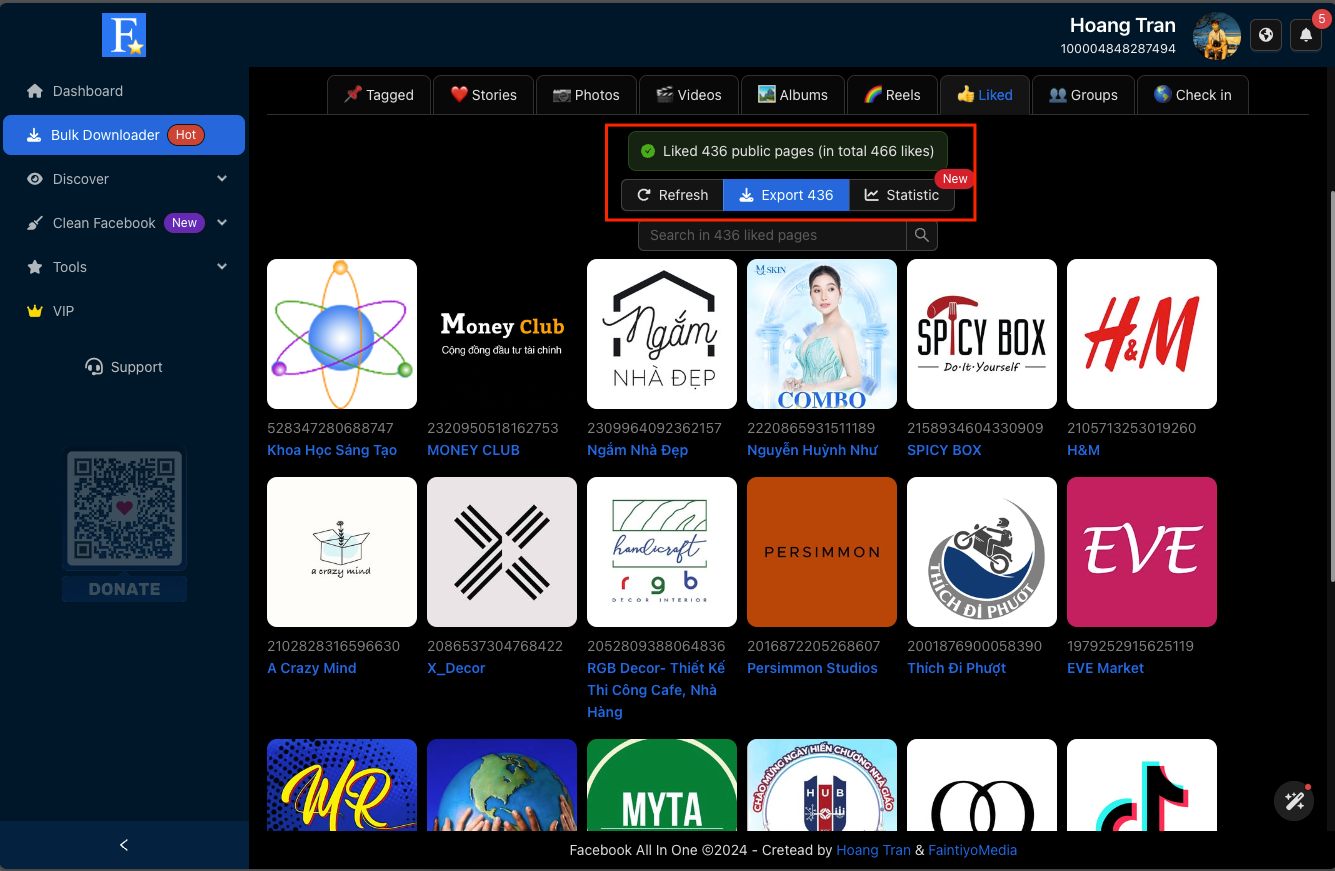
Task: Select the Liked tab
Action: click(985, 95)
